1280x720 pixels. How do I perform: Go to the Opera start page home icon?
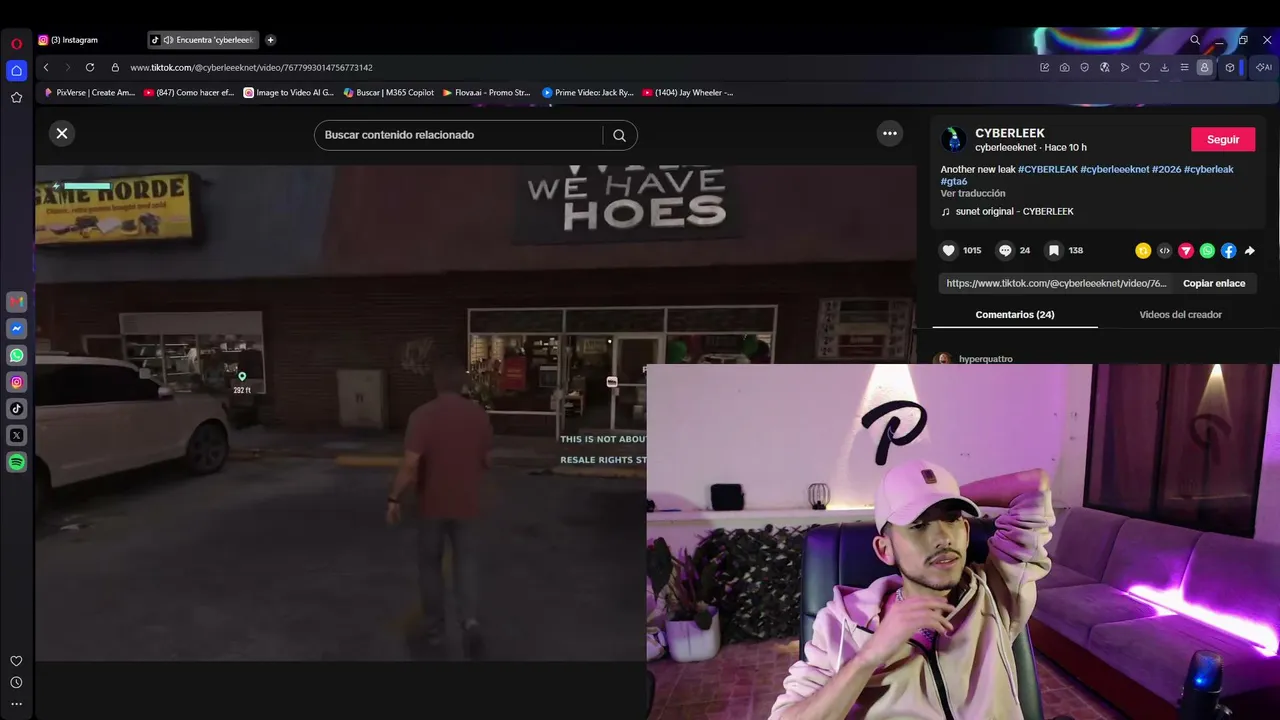(16, 70)
